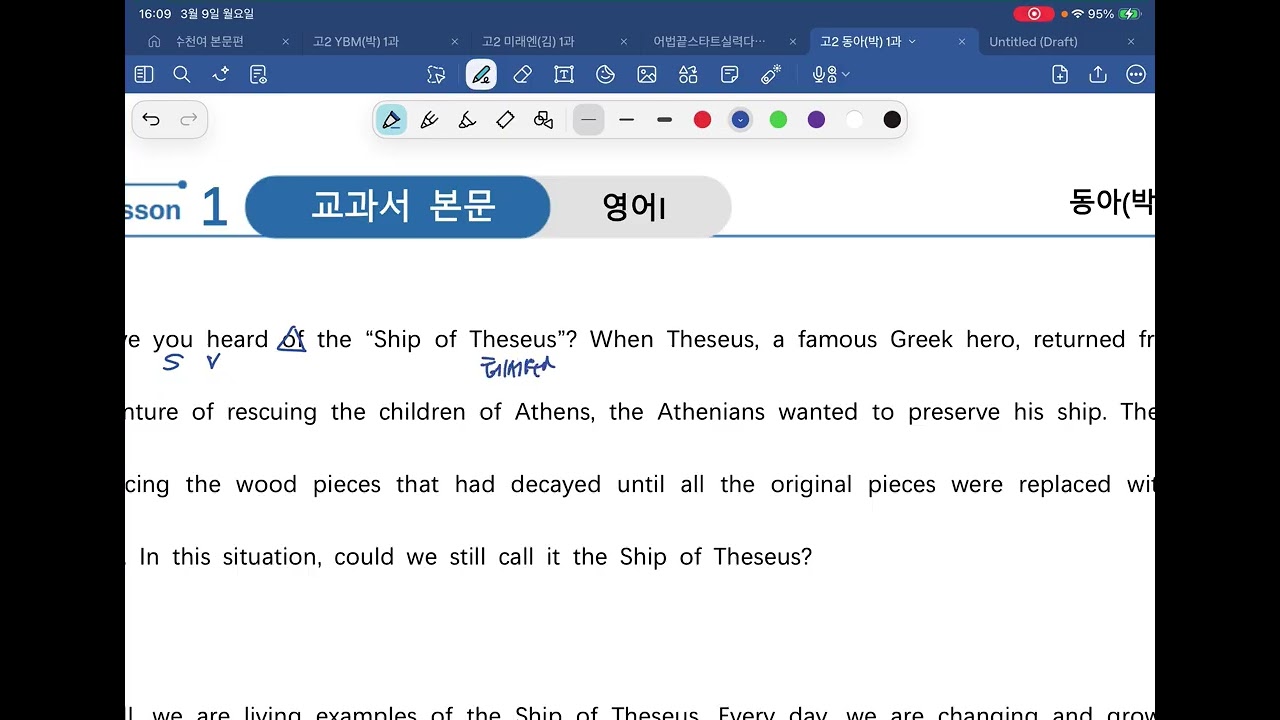The height and width of the screenshot is (720, 1280).
Task: Select the text box tool
Action: click(x=564, y=74)
